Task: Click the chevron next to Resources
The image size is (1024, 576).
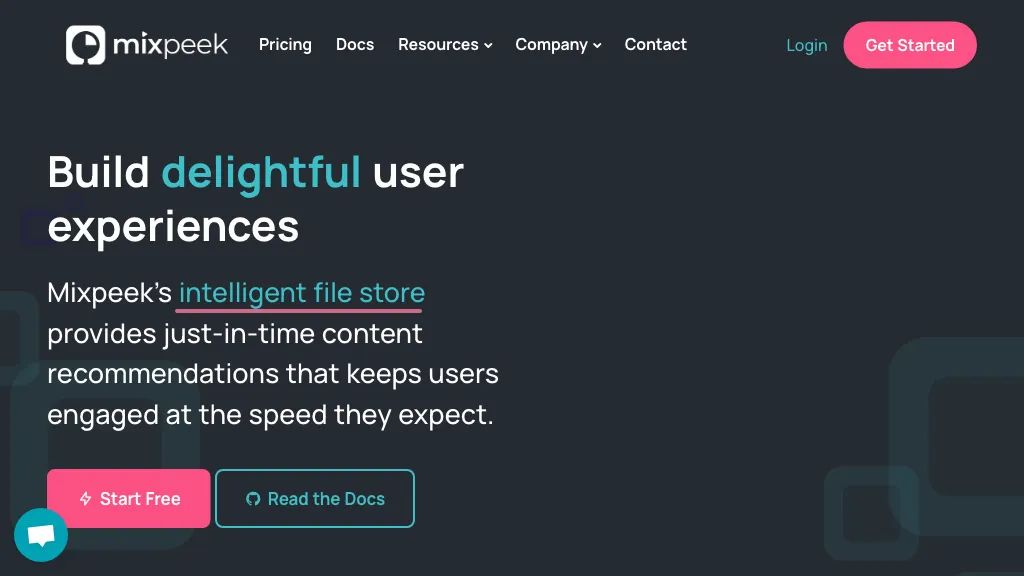Action: (488, 46)
